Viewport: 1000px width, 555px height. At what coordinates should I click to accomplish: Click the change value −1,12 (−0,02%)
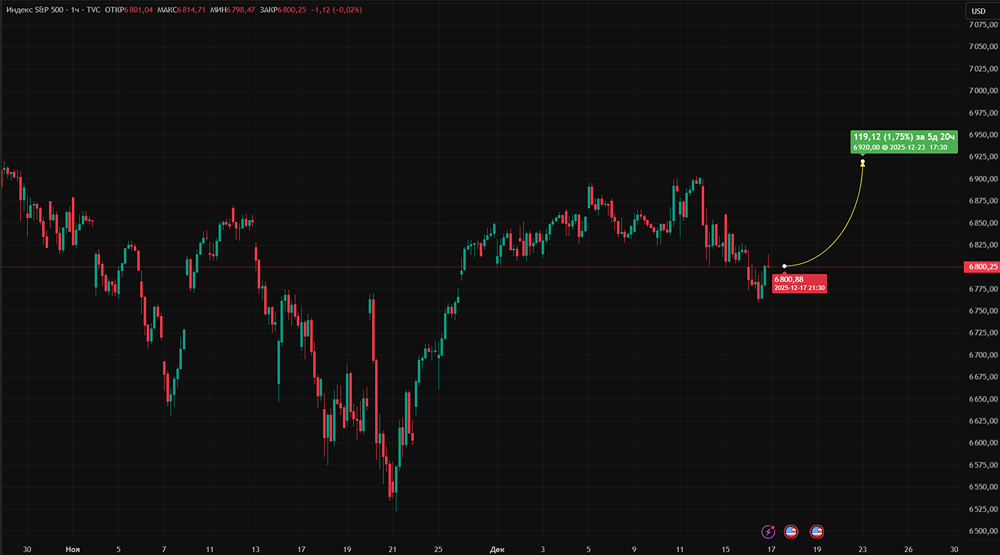[337, 10]
